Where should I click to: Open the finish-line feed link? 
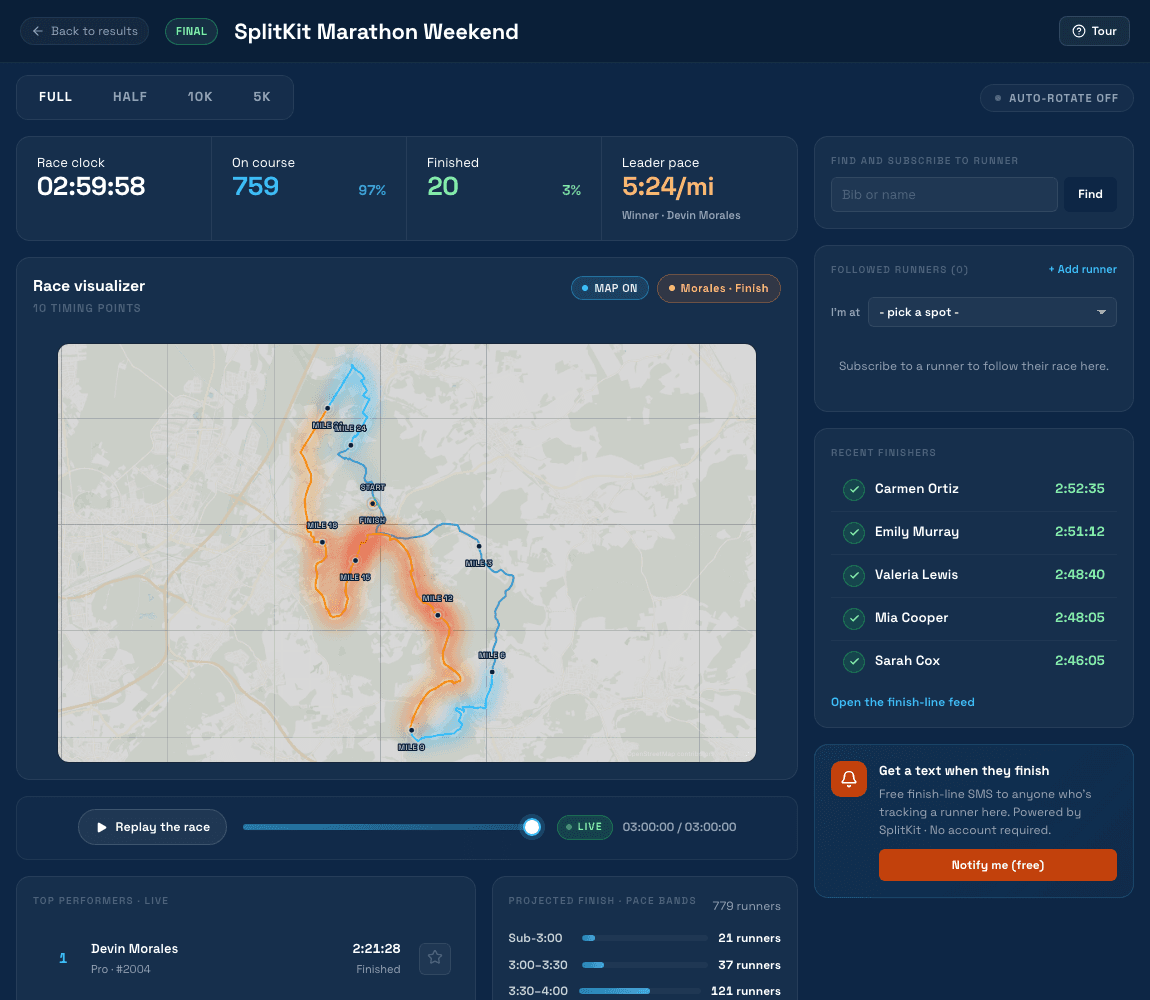tap(902, 702)
